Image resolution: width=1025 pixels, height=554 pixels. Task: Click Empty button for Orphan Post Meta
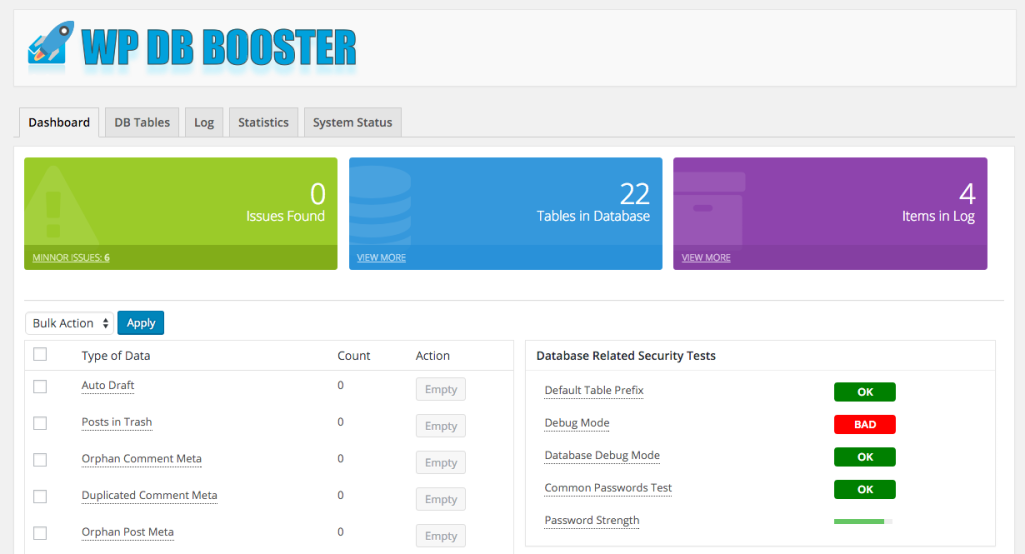[x=441, y=536]
